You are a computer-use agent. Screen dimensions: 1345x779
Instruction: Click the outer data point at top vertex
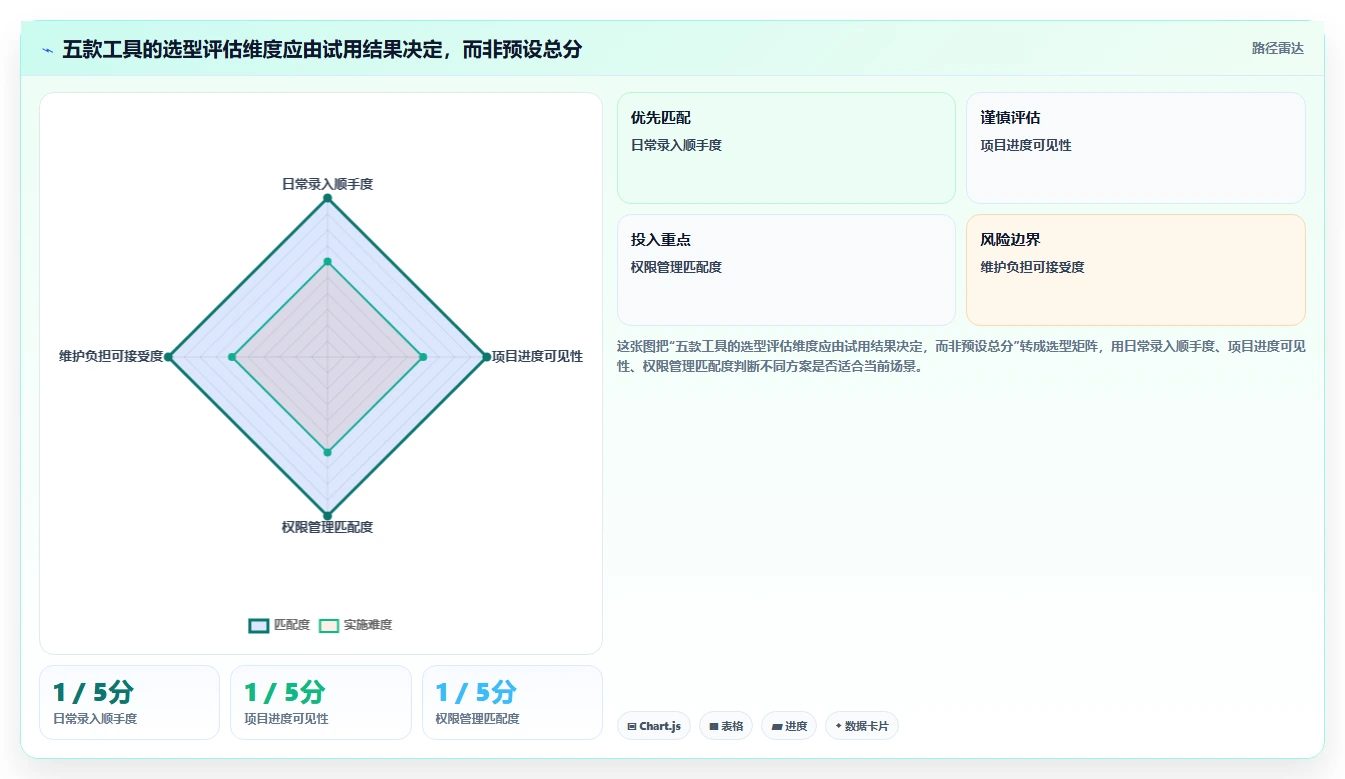click(x=327, y=198)
